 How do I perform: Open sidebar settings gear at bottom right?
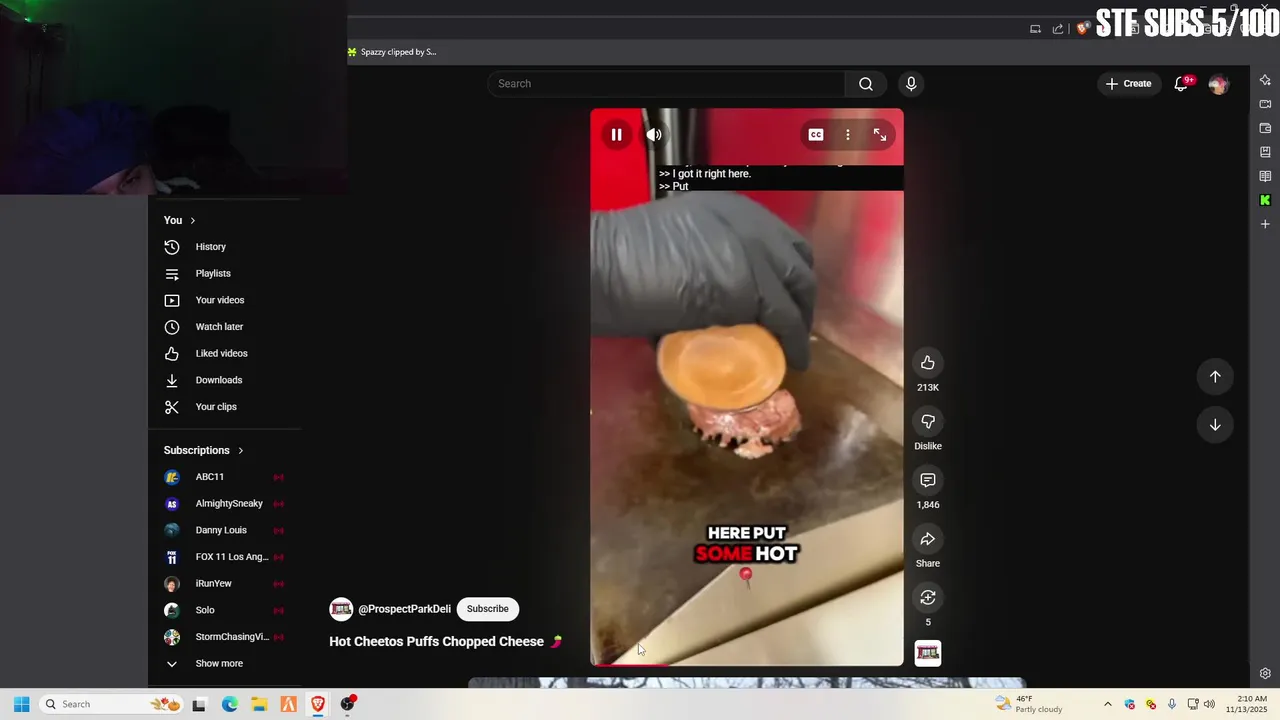coord(1265,674)
